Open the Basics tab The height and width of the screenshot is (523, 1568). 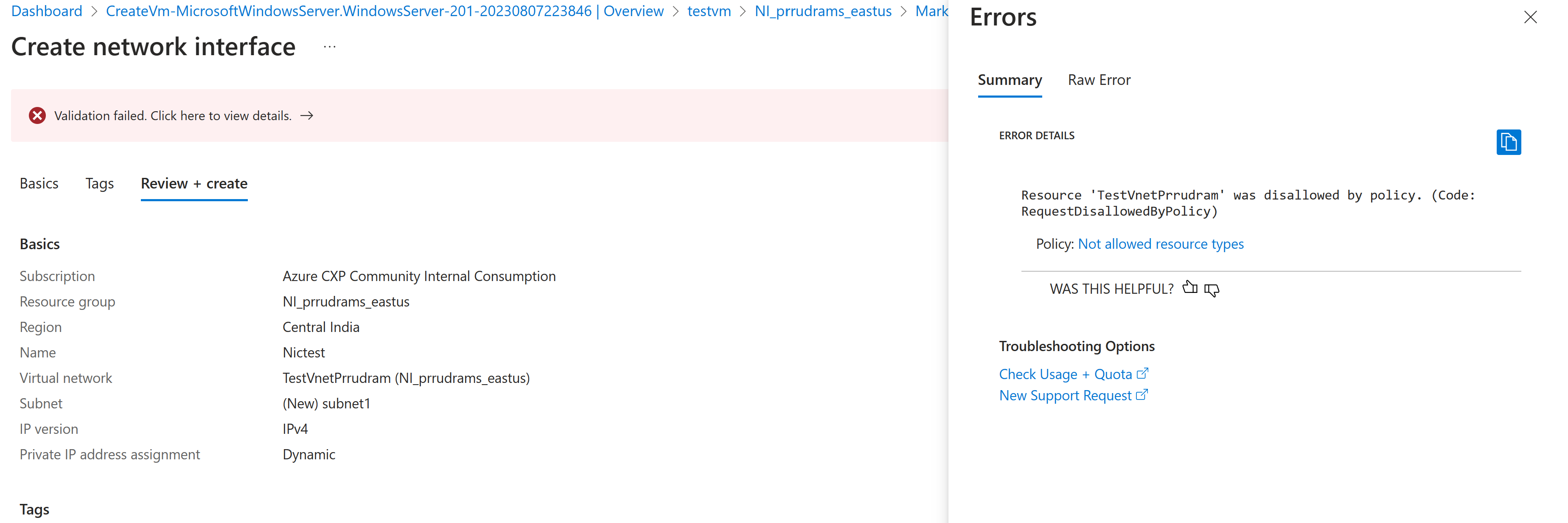click(x=39, y=183)
